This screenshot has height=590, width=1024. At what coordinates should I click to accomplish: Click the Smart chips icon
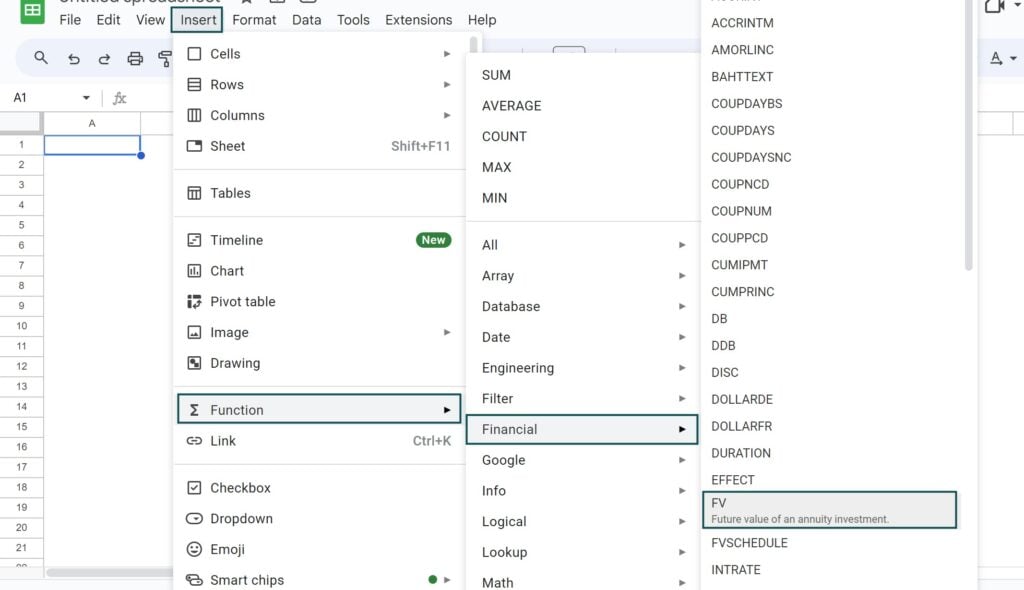coord(194,580)
